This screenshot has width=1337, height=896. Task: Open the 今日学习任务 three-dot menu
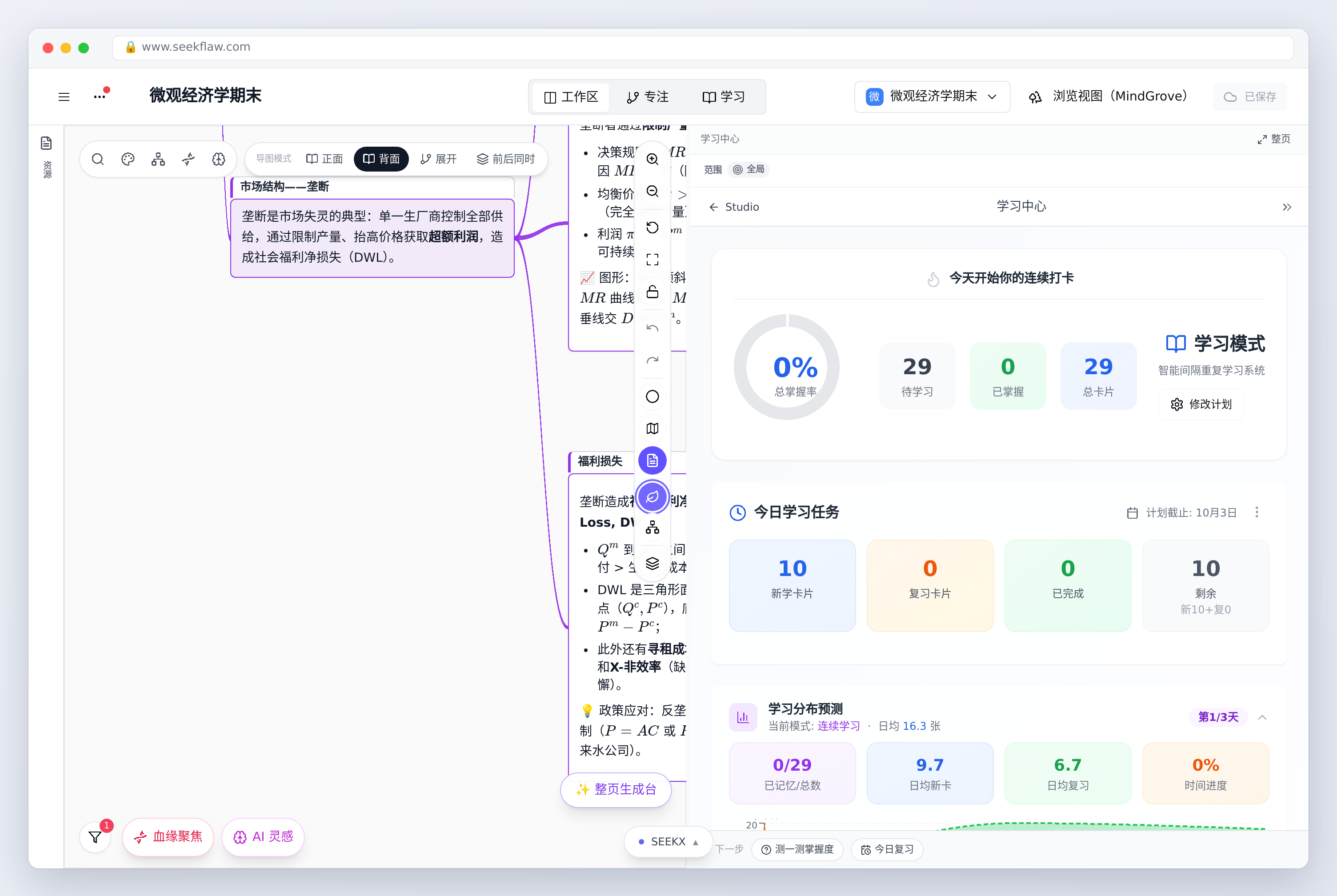pyautogui.click(x=1257, y=512)
